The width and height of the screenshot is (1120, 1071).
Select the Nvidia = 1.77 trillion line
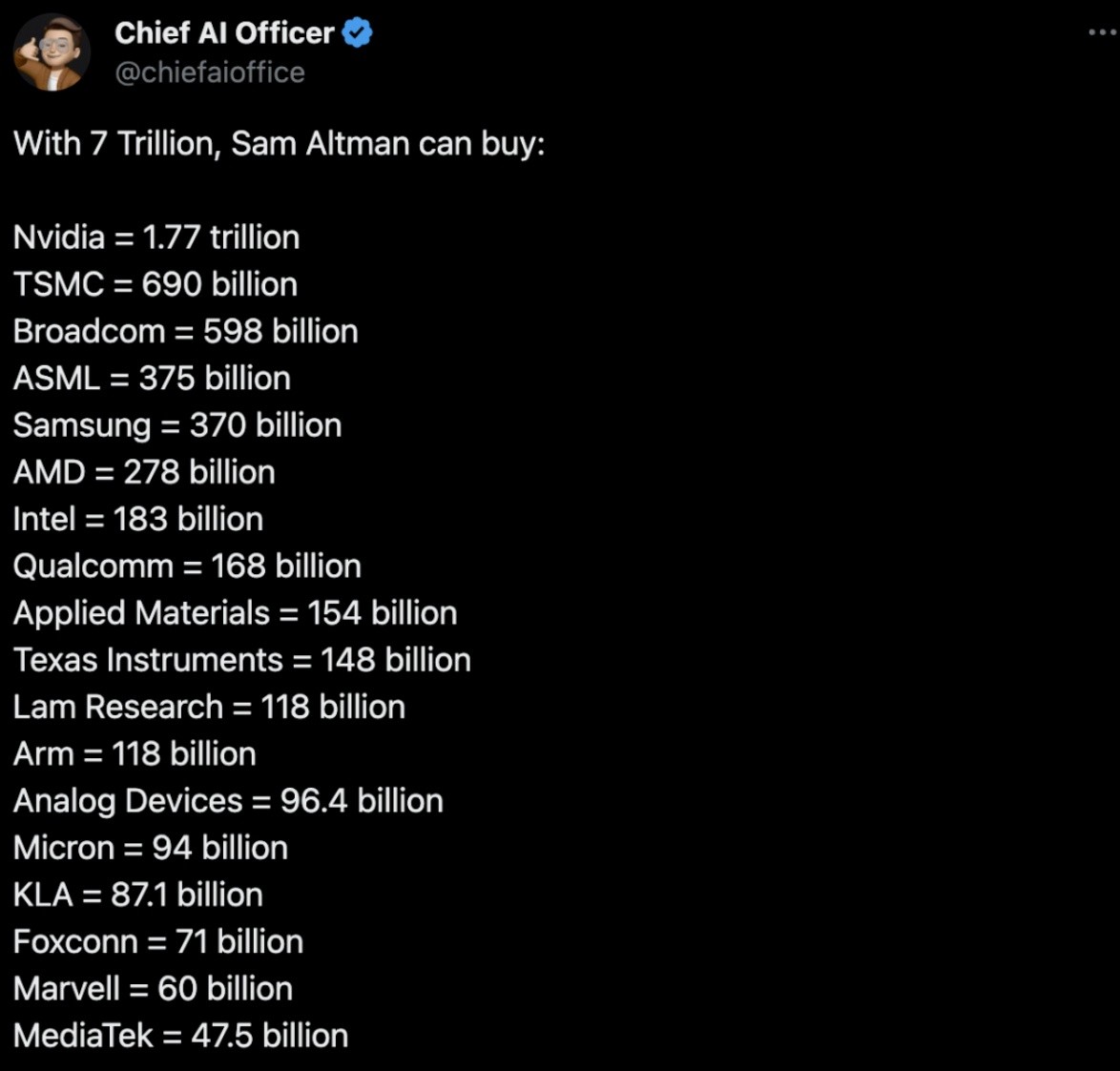coord(156,237)
